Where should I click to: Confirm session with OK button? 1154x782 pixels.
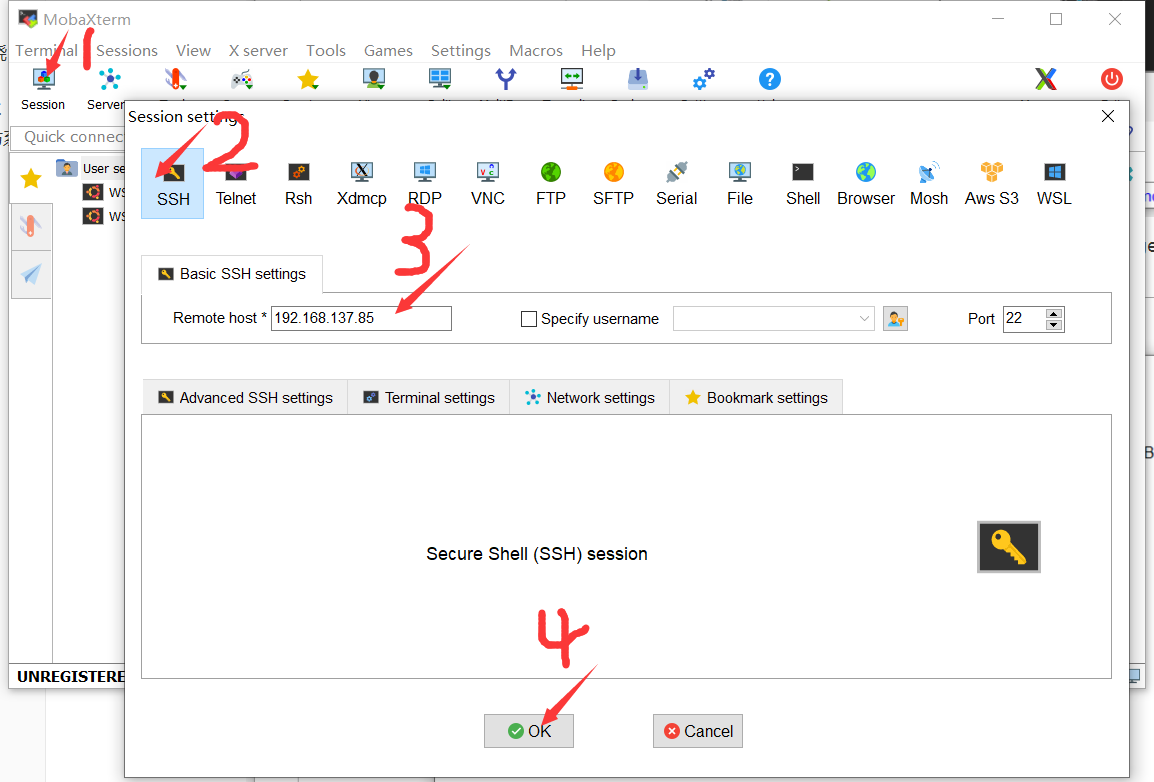tap(528, 731)
